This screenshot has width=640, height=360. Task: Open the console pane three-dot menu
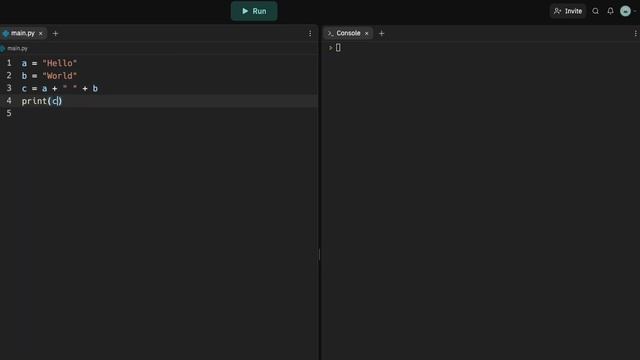point(636,33)
